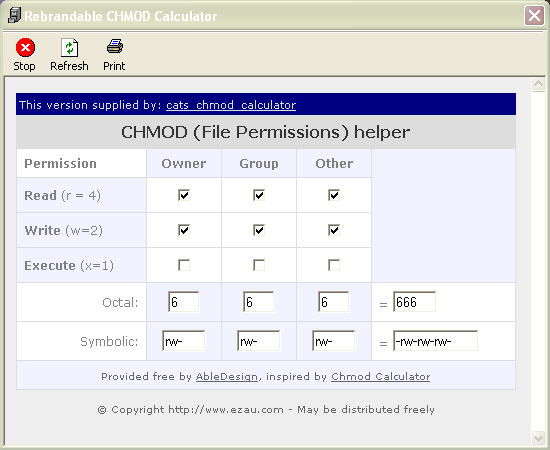Screen dimensions: 550x450
Task: Open the Chmod Calculator link
Action: pos(381,376)
